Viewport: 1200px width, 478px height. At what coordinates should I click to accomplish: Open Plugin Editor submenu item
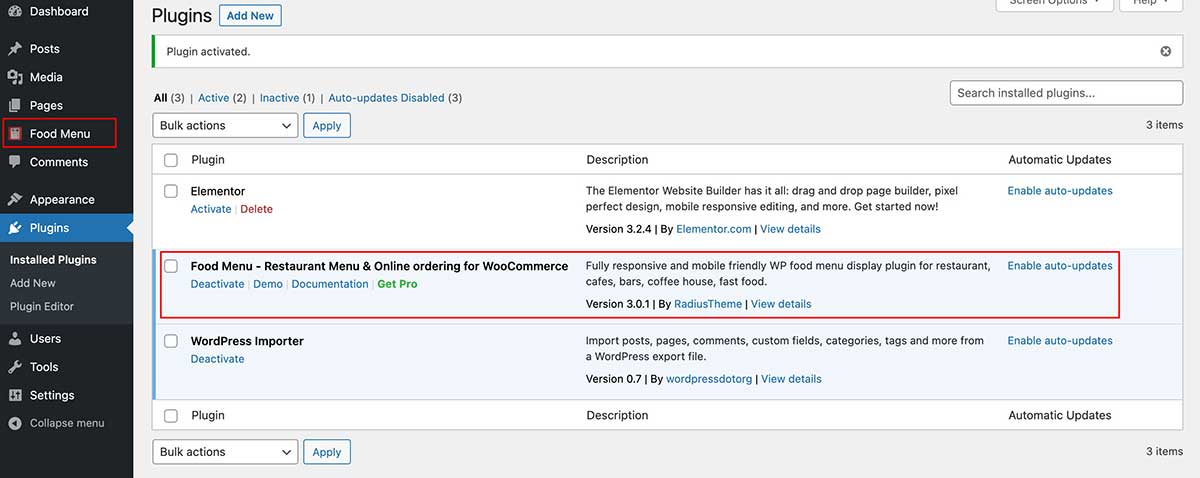pos(42,307)
